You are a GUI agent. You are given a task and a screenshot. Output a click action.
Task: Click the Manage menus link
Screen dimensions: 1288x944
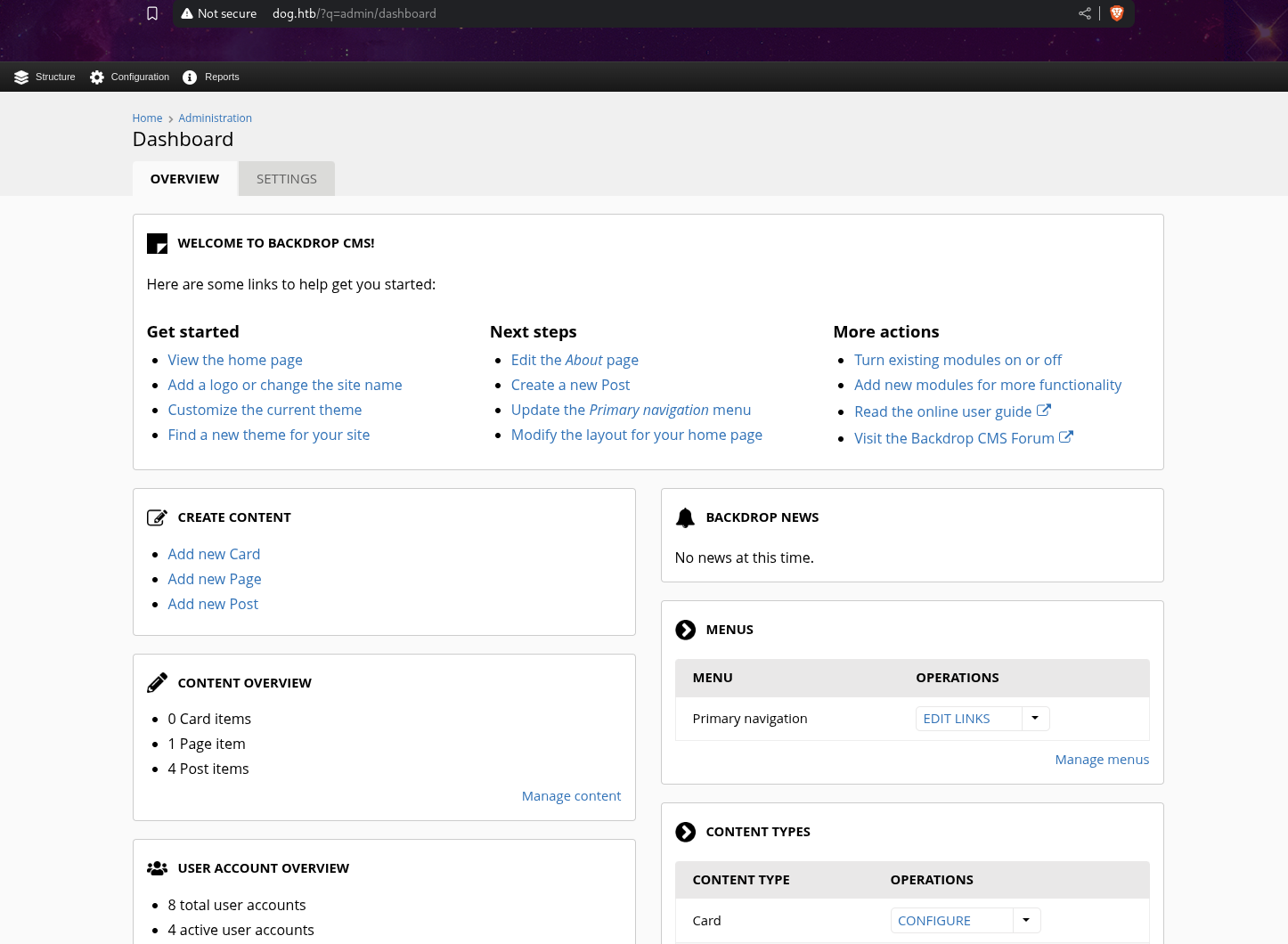(1102, 760)
